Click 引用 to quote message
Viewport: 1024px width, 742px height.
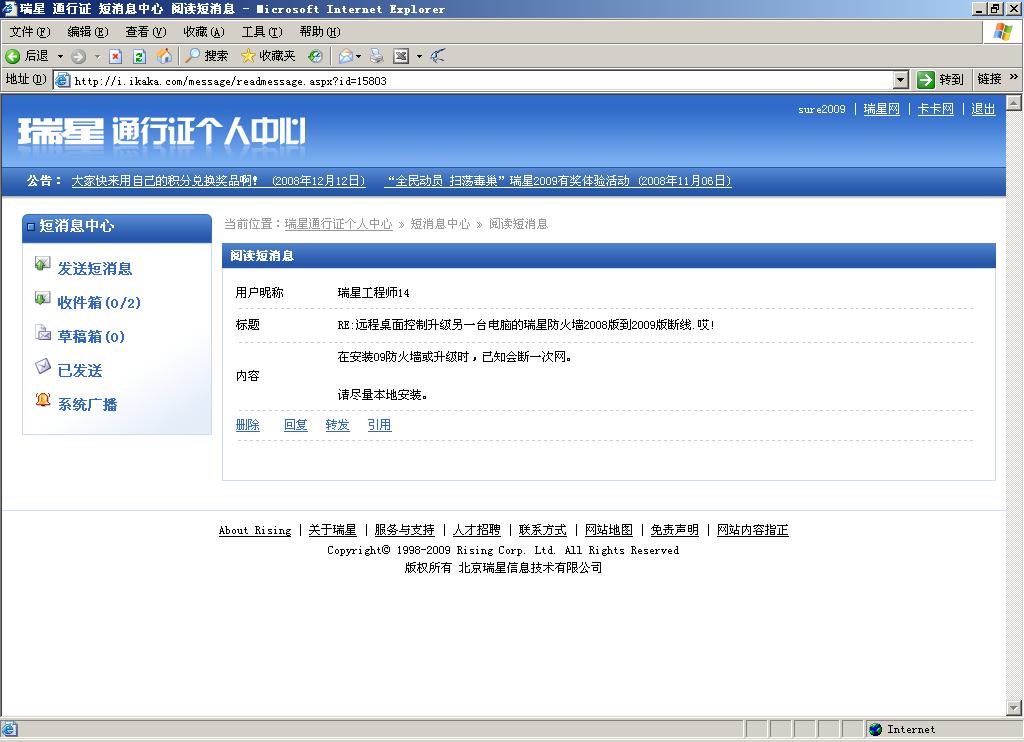coord(379,425)
